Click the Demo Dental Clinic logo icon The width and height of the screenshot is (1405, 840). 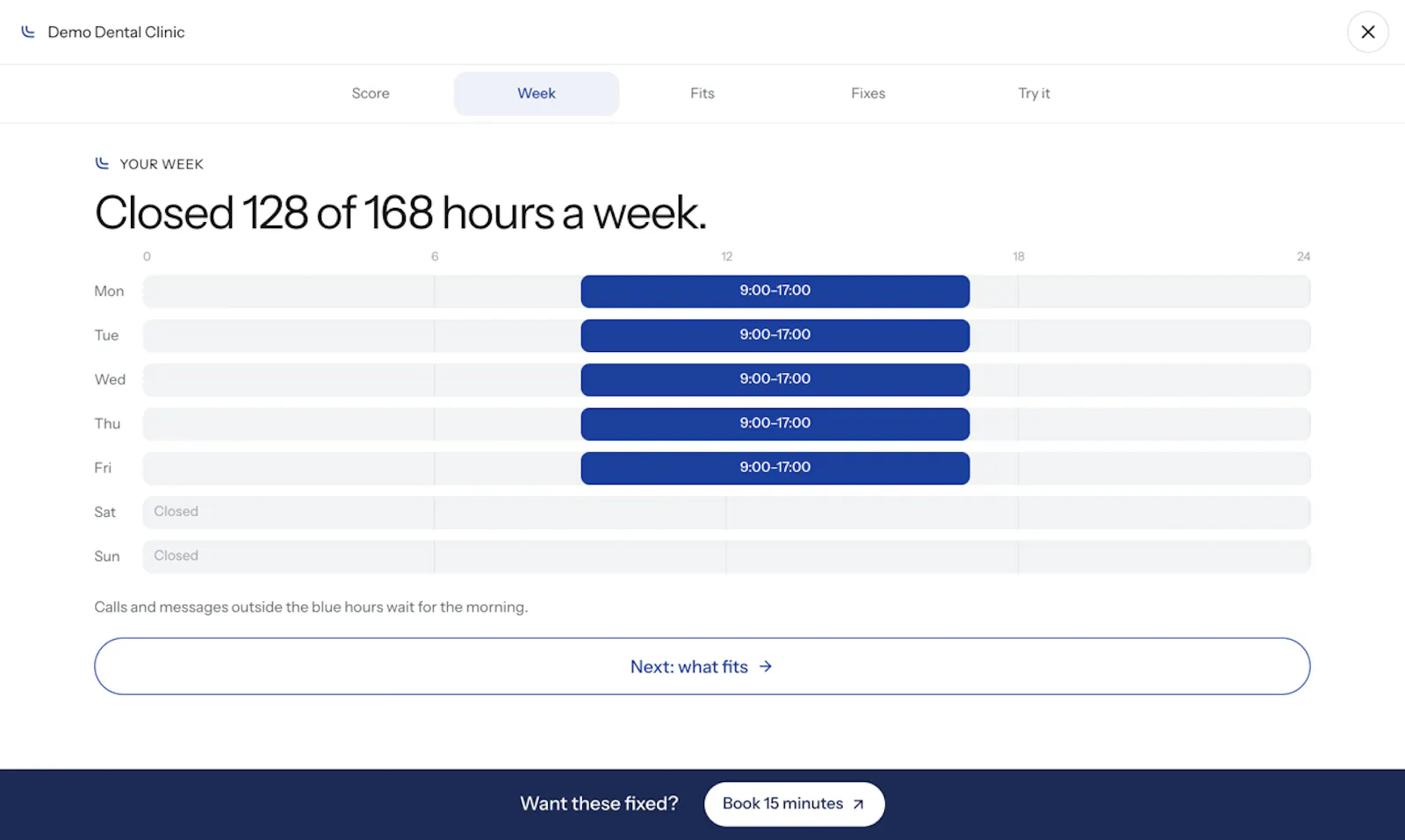pyautogui.click(x=28, y=32)
